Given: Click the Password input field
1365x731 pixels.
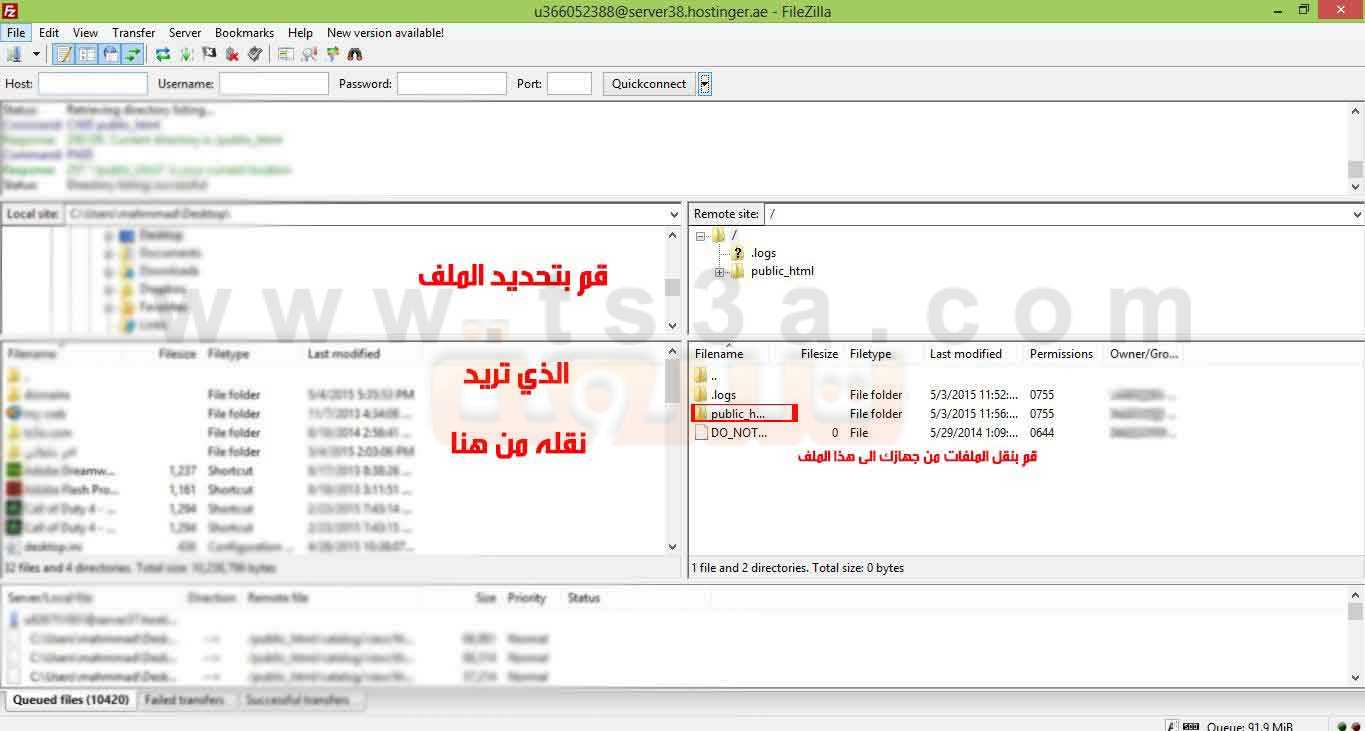Looking at the screenshot, I should [x=452, y=84].
